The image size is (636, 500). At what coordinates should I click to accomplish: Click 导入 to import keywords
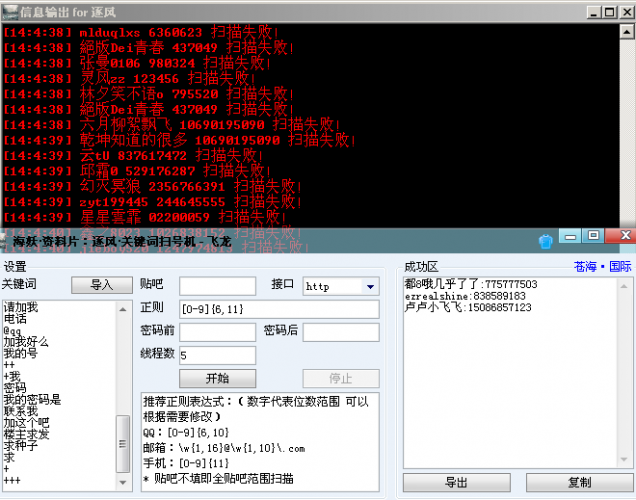pos(101,285)
